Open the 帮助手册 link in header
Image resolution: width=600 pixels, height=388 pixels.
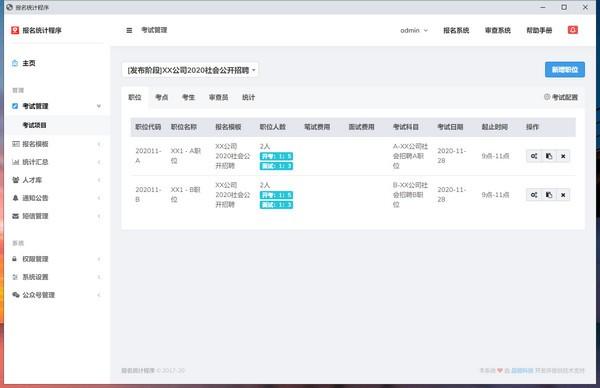539,30
